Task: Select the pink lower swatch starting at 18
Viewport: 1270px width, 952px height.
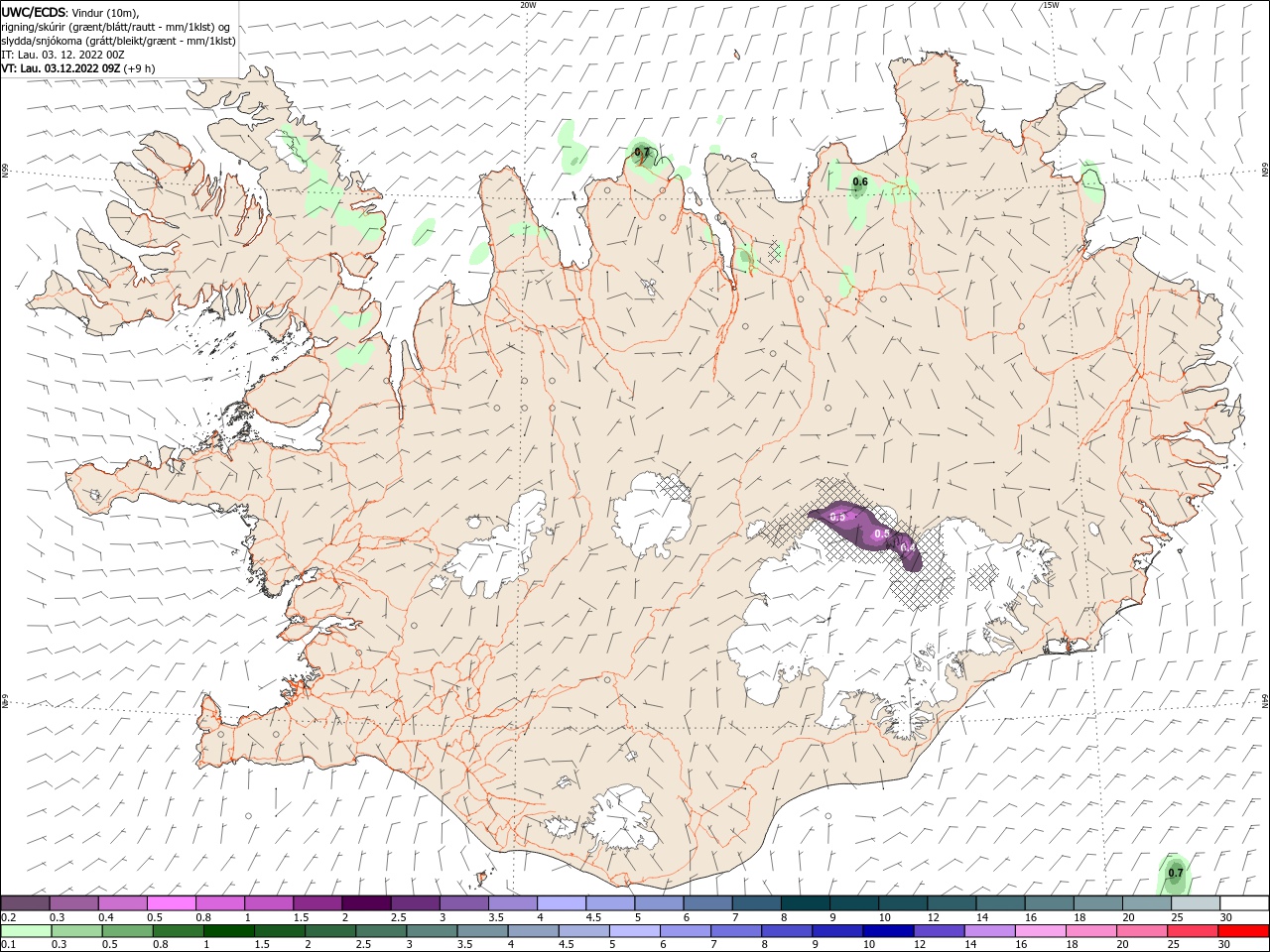Action: pos(1089,931)
